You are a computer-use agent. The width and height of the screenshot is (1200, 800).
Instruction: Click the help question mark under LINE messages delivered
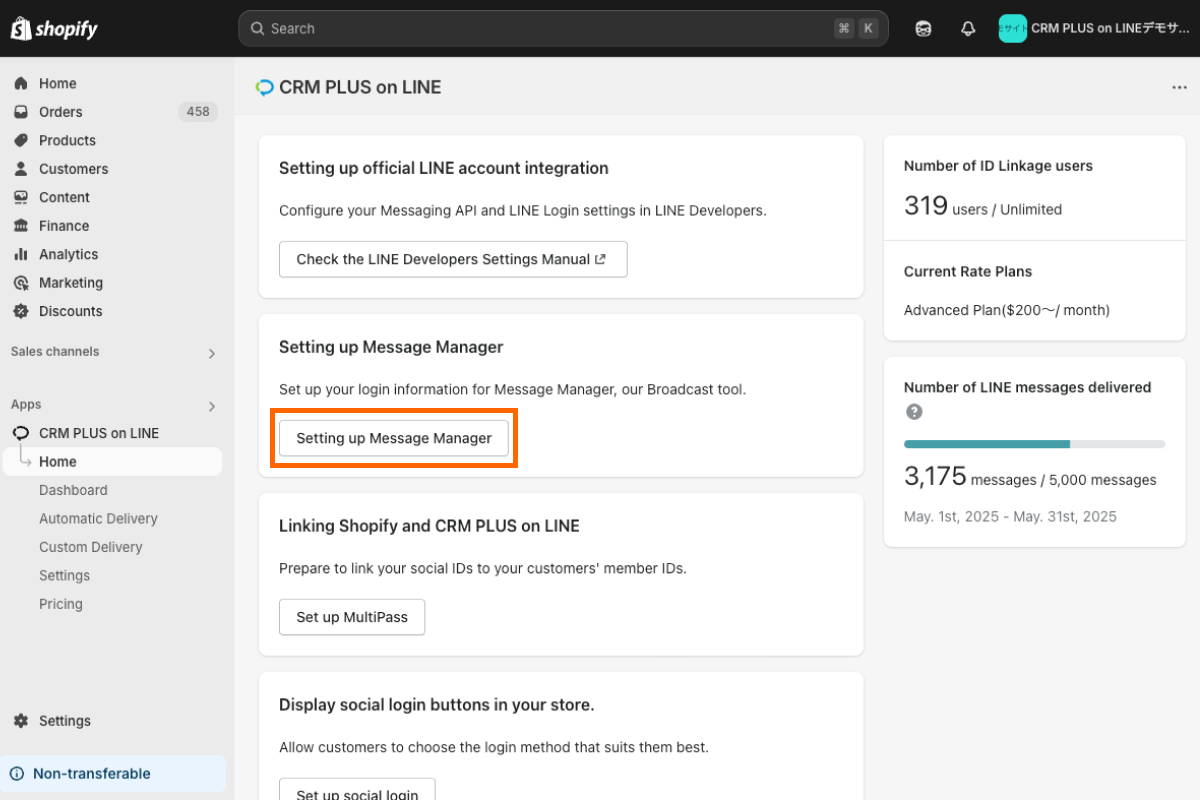pyautogui.click(x=914, y=412)
